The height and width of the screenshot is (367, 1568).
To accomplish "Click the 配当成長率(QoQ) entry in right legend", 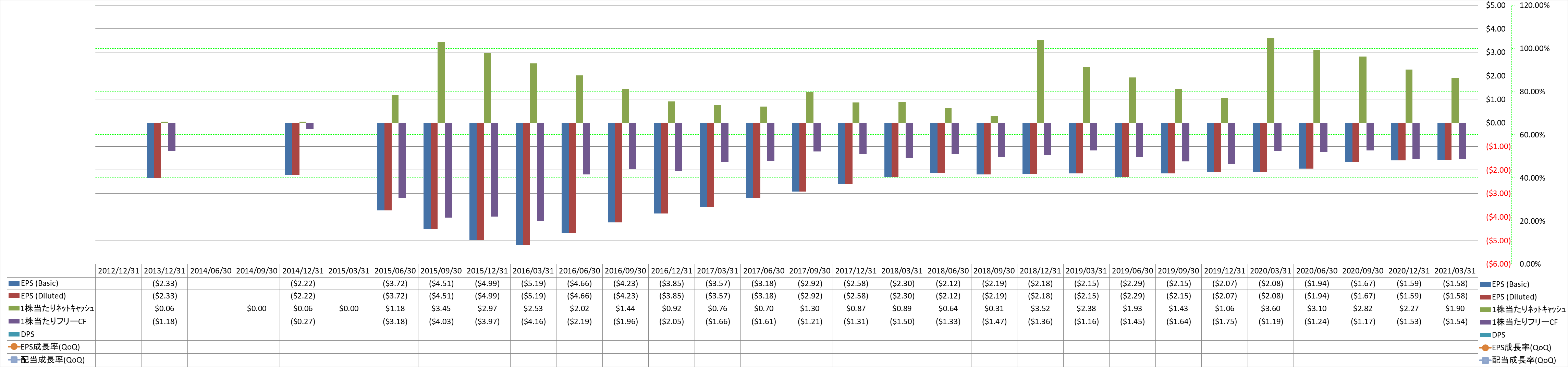I will pyautogui.click(x=1518, y=360).
